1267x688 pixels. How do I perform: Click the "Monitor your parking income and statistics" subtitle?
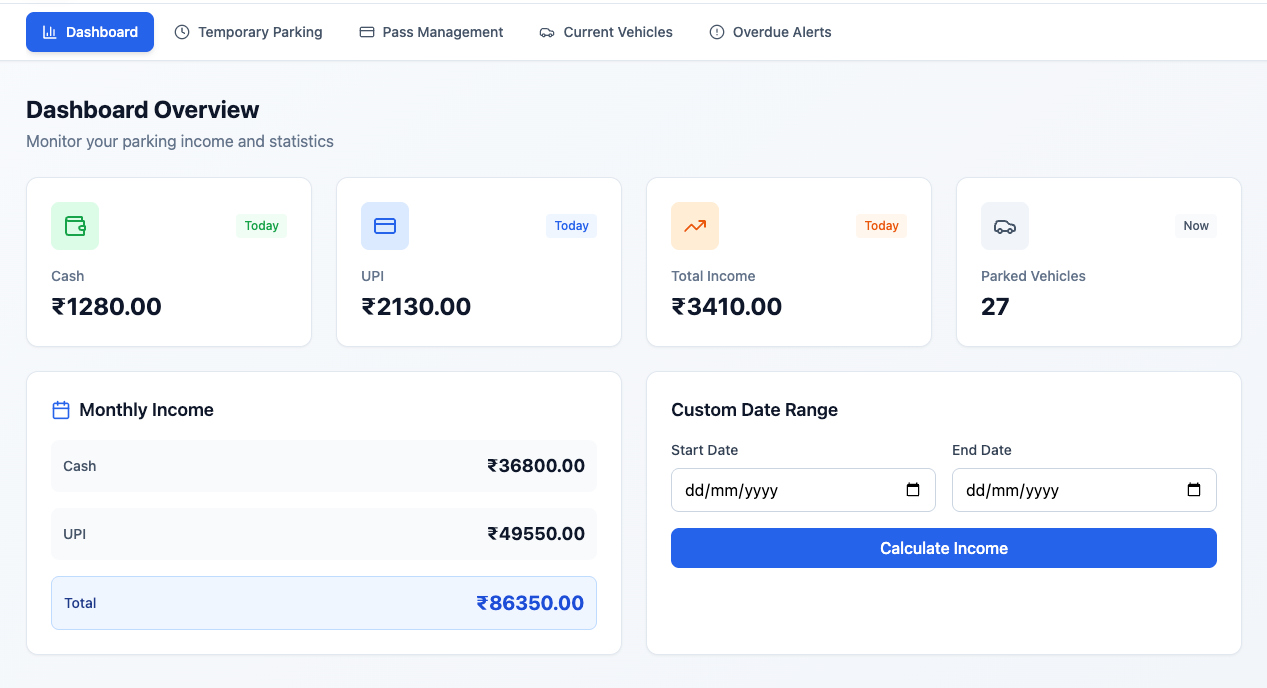pyautogui.click(x=180, y=142)
